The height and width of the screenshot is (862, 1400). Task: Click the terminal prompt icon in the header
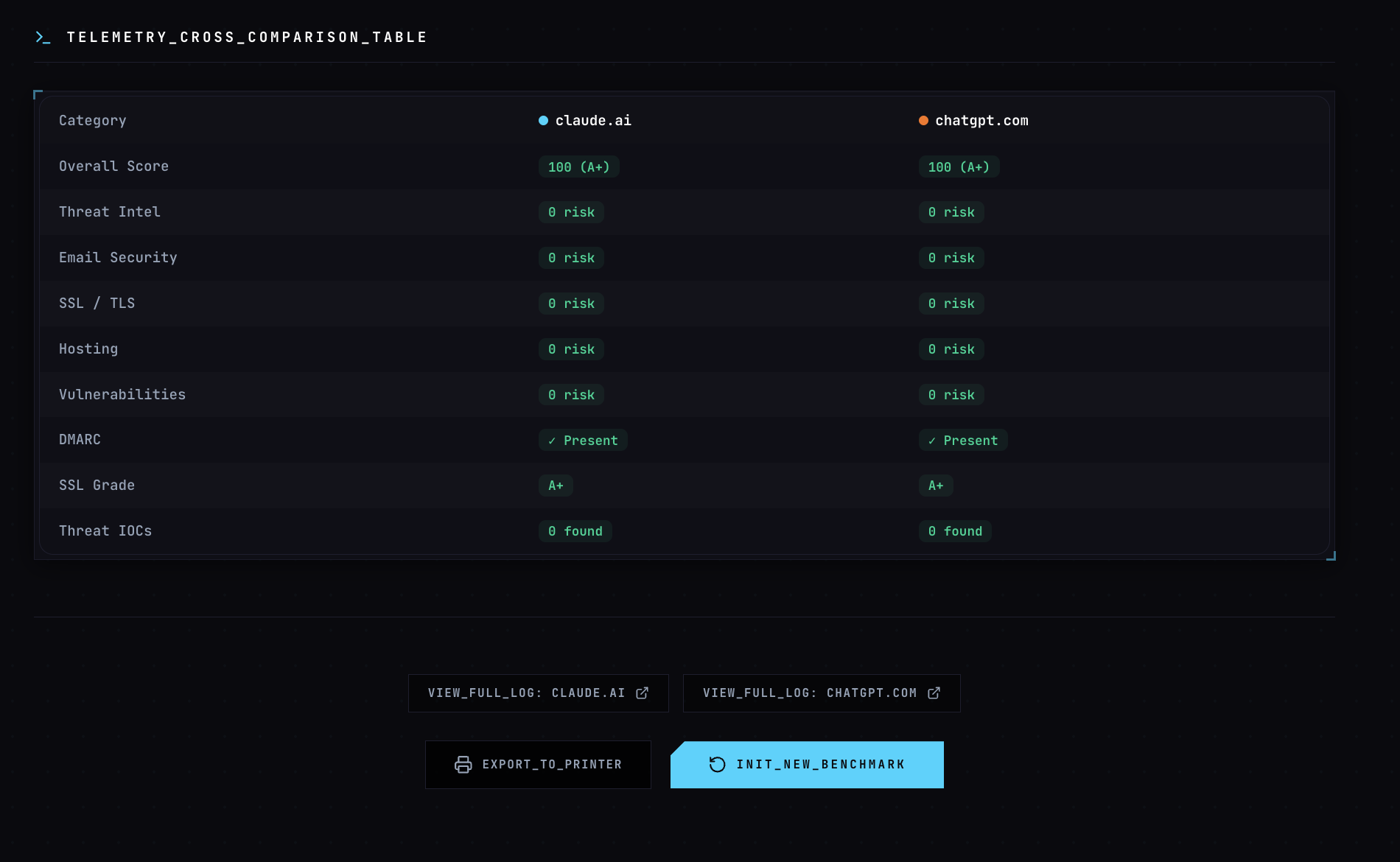pyautogui.click(x=43, y=37)
